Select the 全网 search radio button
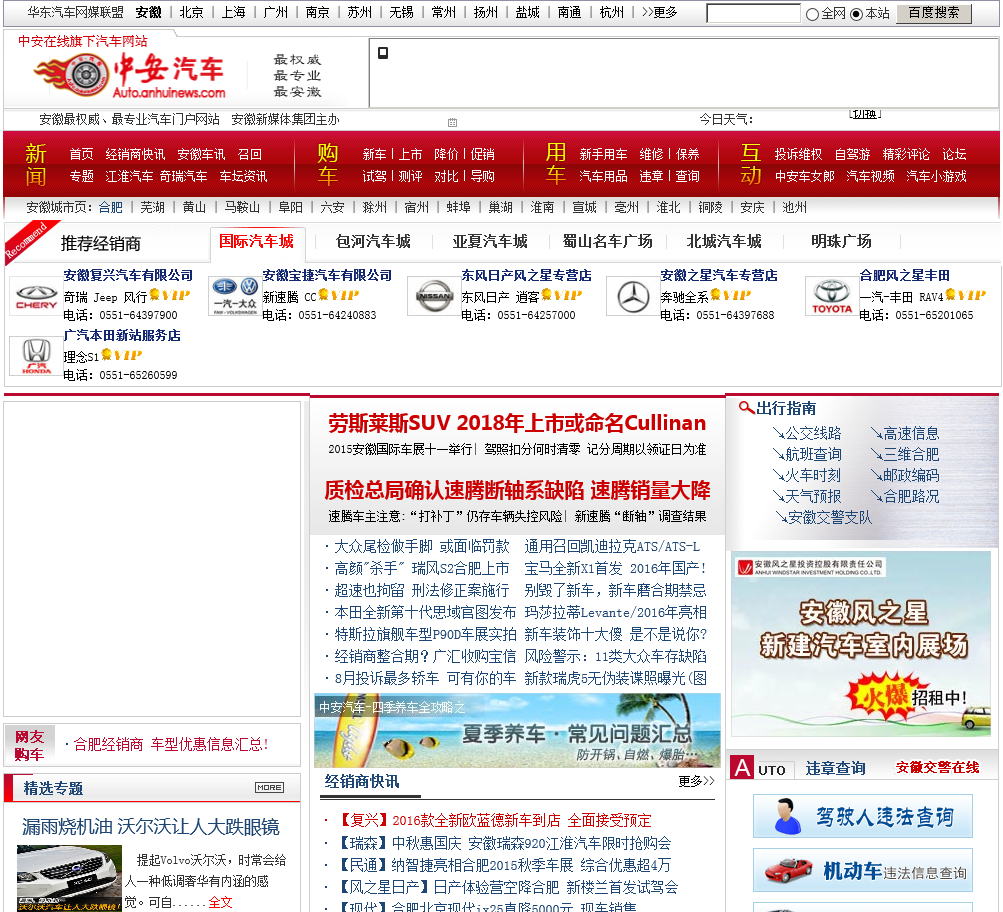 pyautogui.click(x=812, y=14)
